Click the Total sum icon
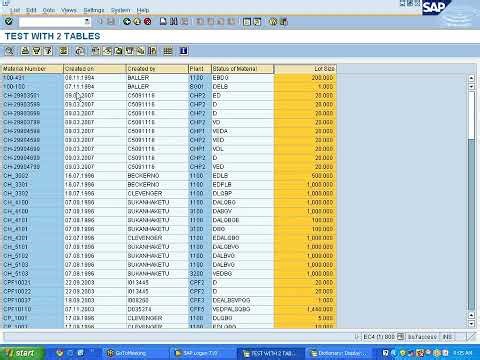Image resolution: width=480 pixels, height=360 pixels. [x=63, y=51]
